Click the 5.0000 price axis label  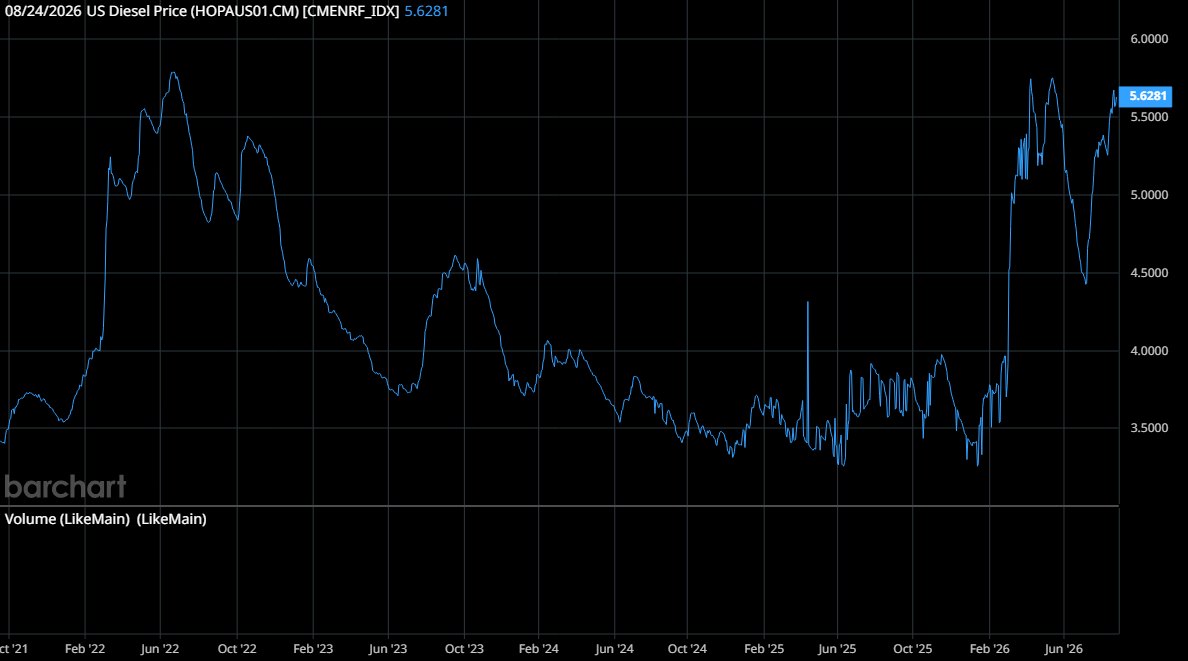pyautogui.click(x=1149, y=195)
